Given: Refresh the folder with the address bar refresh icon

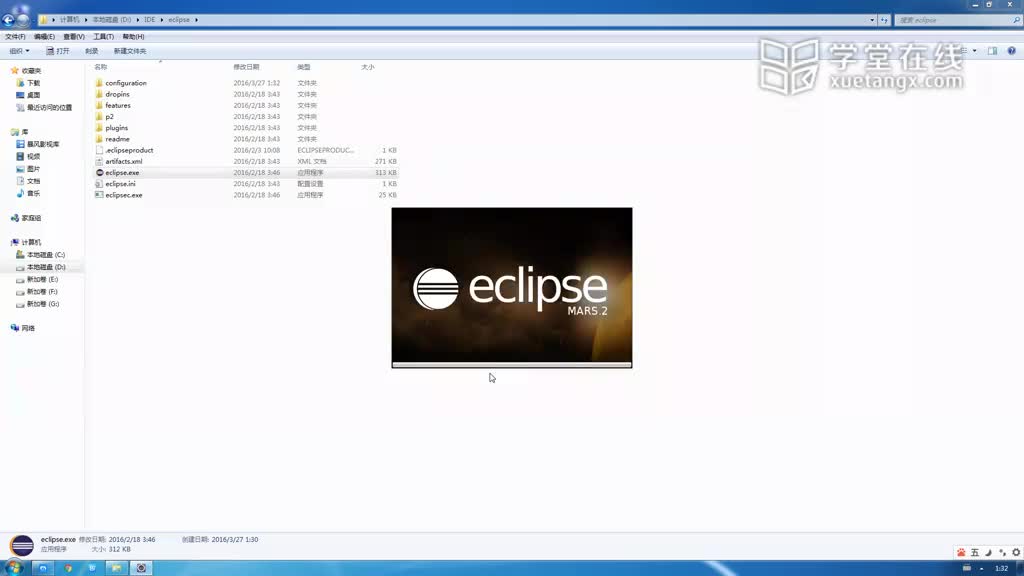Looking at the screenshot, I should (x=884, y=20).
